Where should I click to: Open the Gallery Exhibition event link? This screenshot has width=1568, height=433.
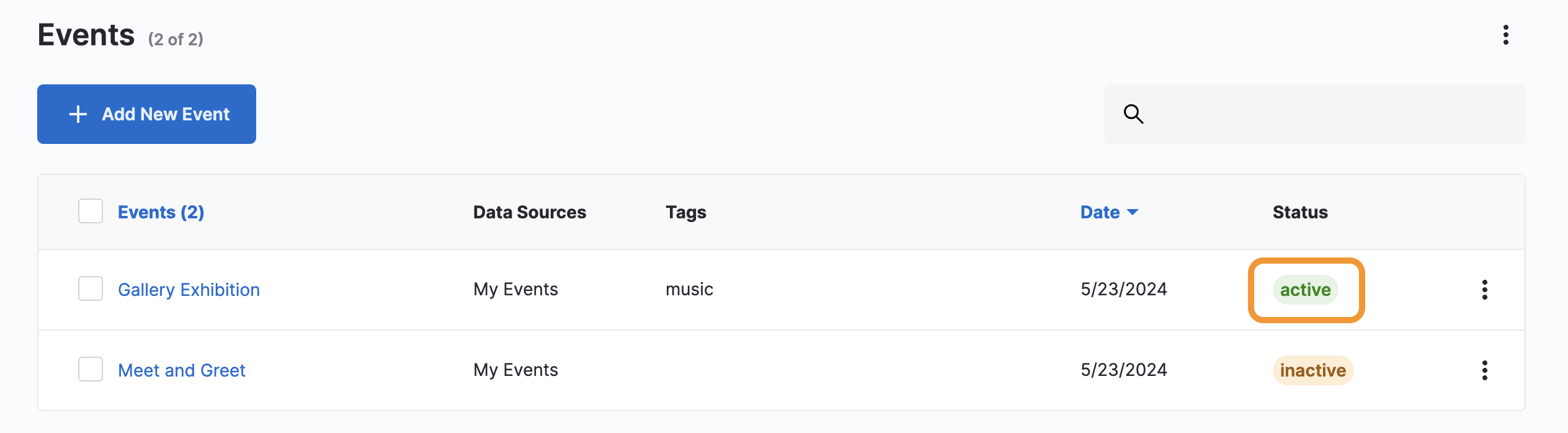coord(189,290)
